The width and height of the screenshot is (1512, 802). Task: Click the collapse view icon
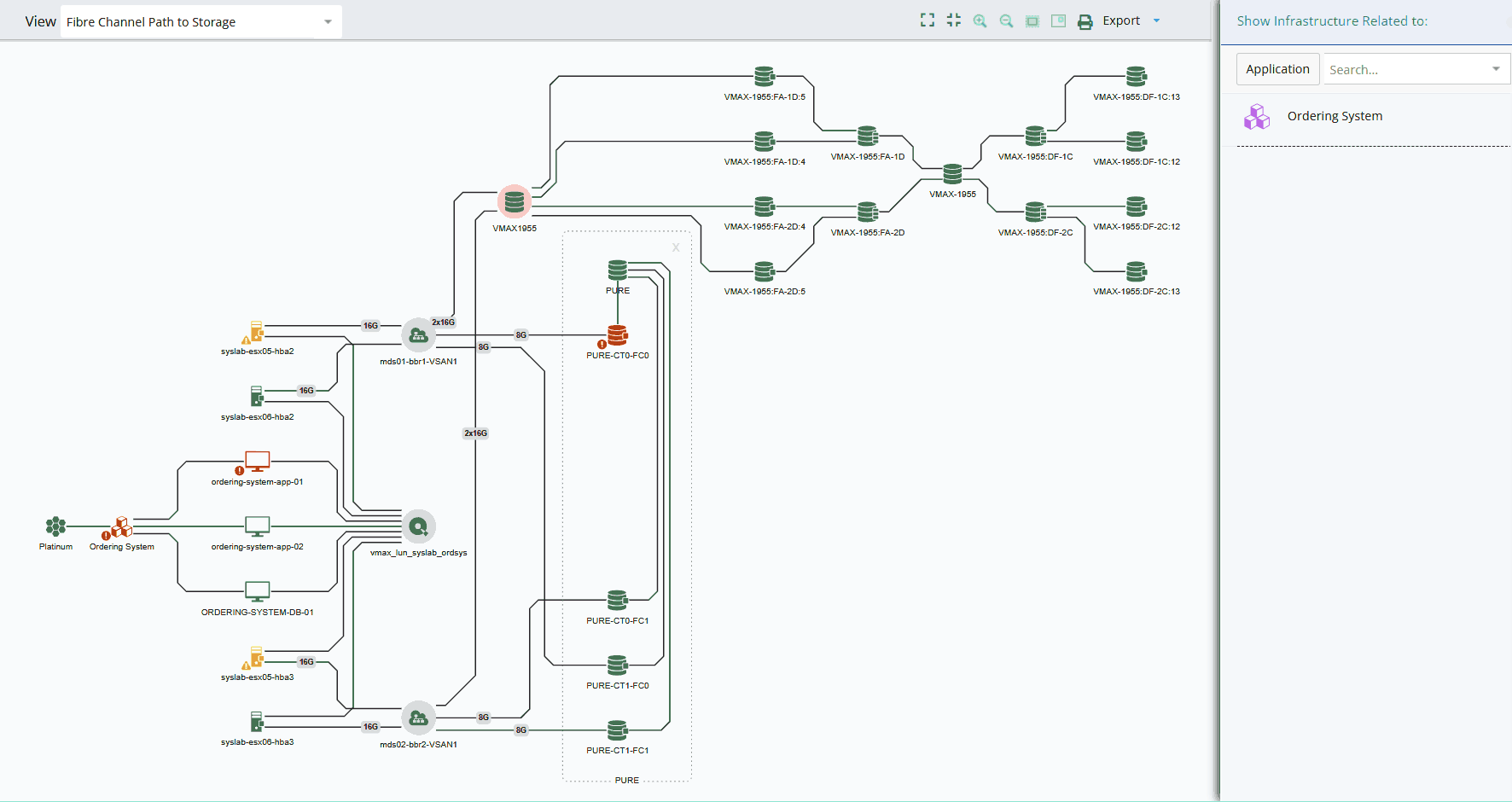tap(954, 20)
